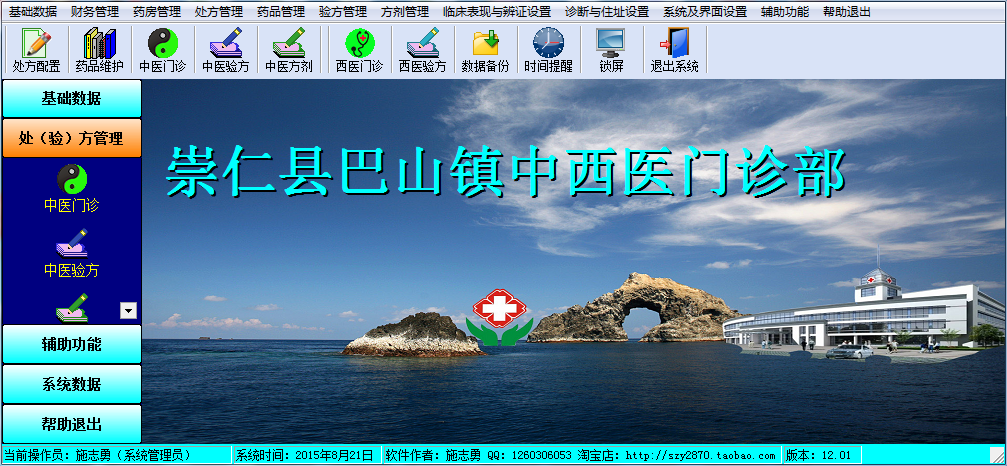Image resolution: width=1007 pixels, height=466 pixels.
Task: Click the red cross hospital emblem
Action: [499, 317]
